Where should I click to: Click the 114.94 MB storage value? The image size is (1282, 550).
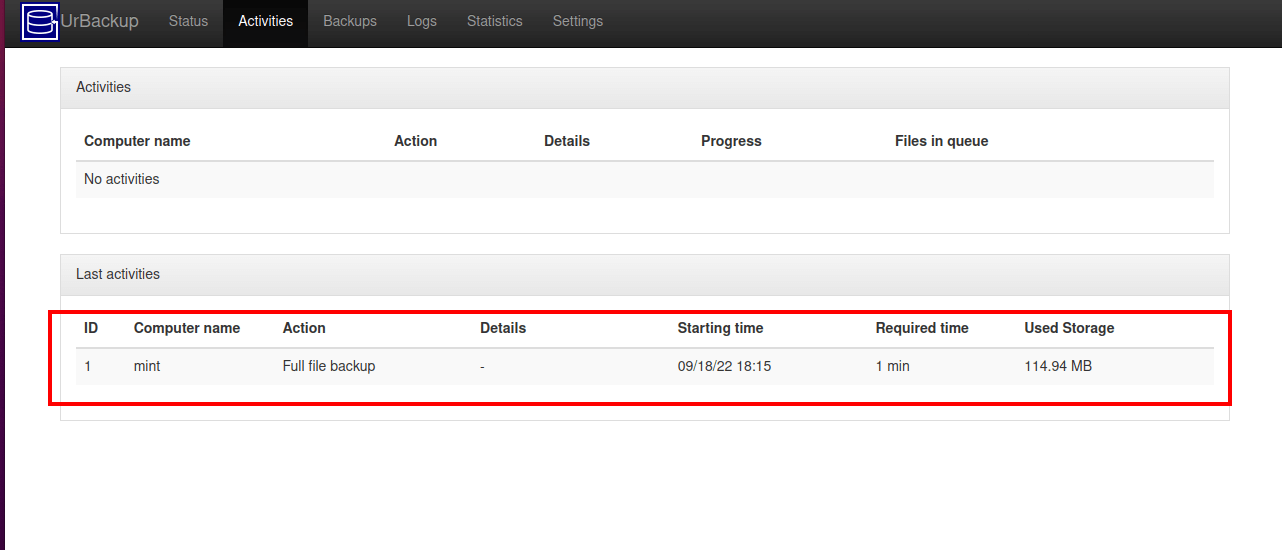(x=1058, y=366)
